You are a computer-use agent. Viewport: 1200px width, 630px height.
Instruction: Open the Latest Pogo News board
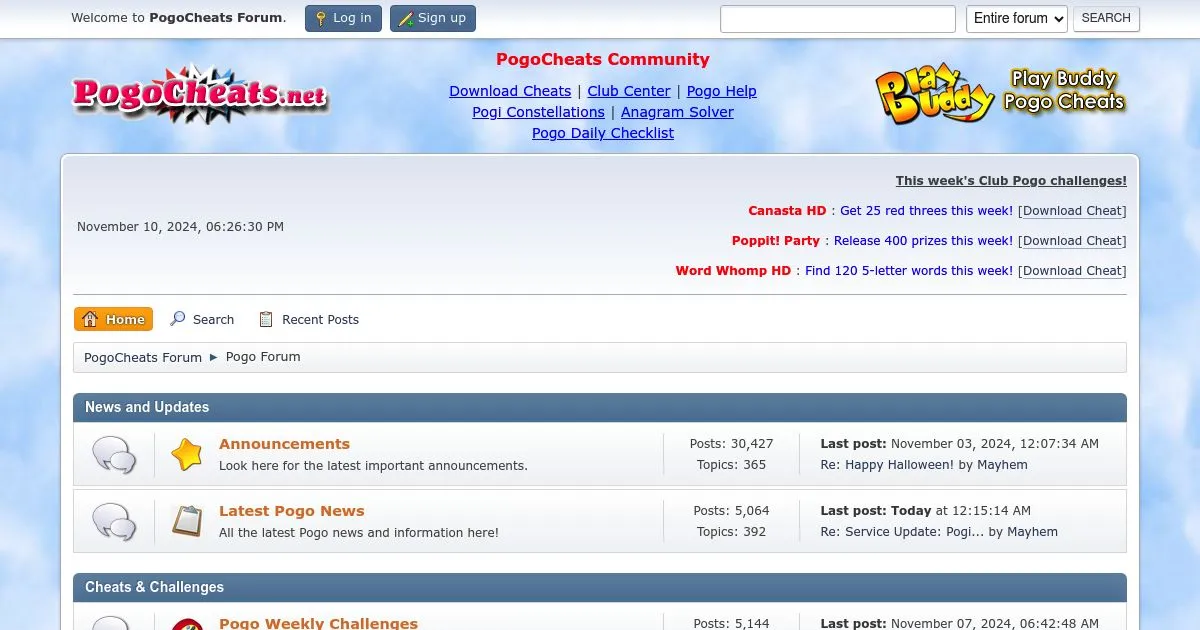(x=292, y=511)
